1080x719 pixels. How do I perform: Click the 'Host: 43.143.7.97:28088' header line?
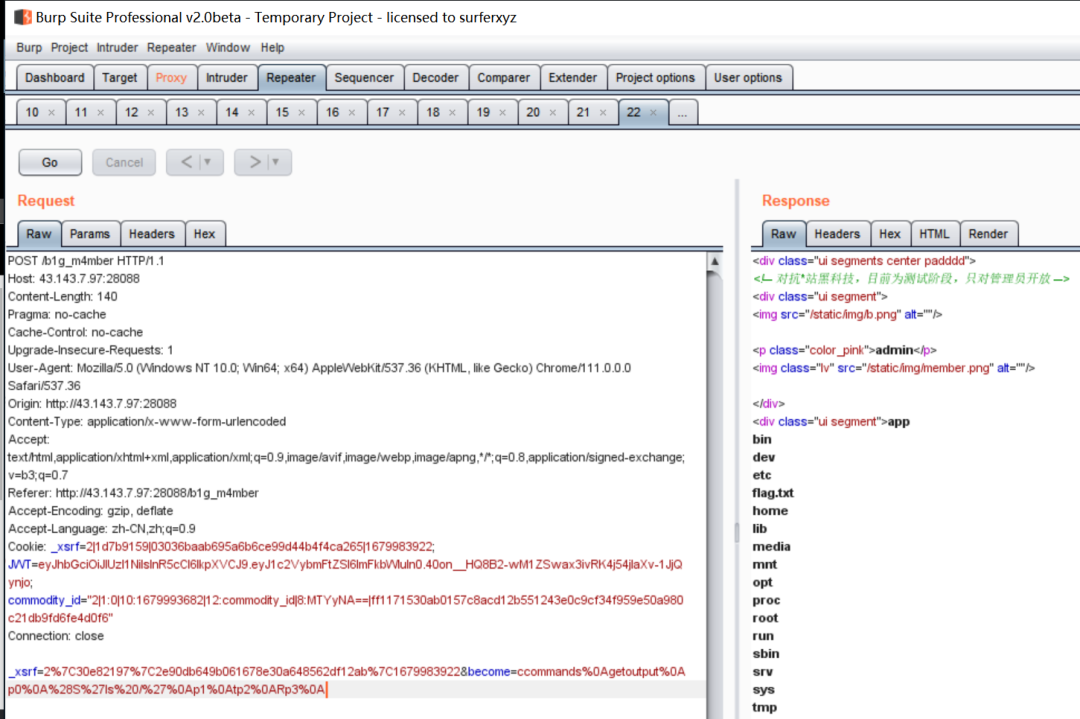pos(74,279)
